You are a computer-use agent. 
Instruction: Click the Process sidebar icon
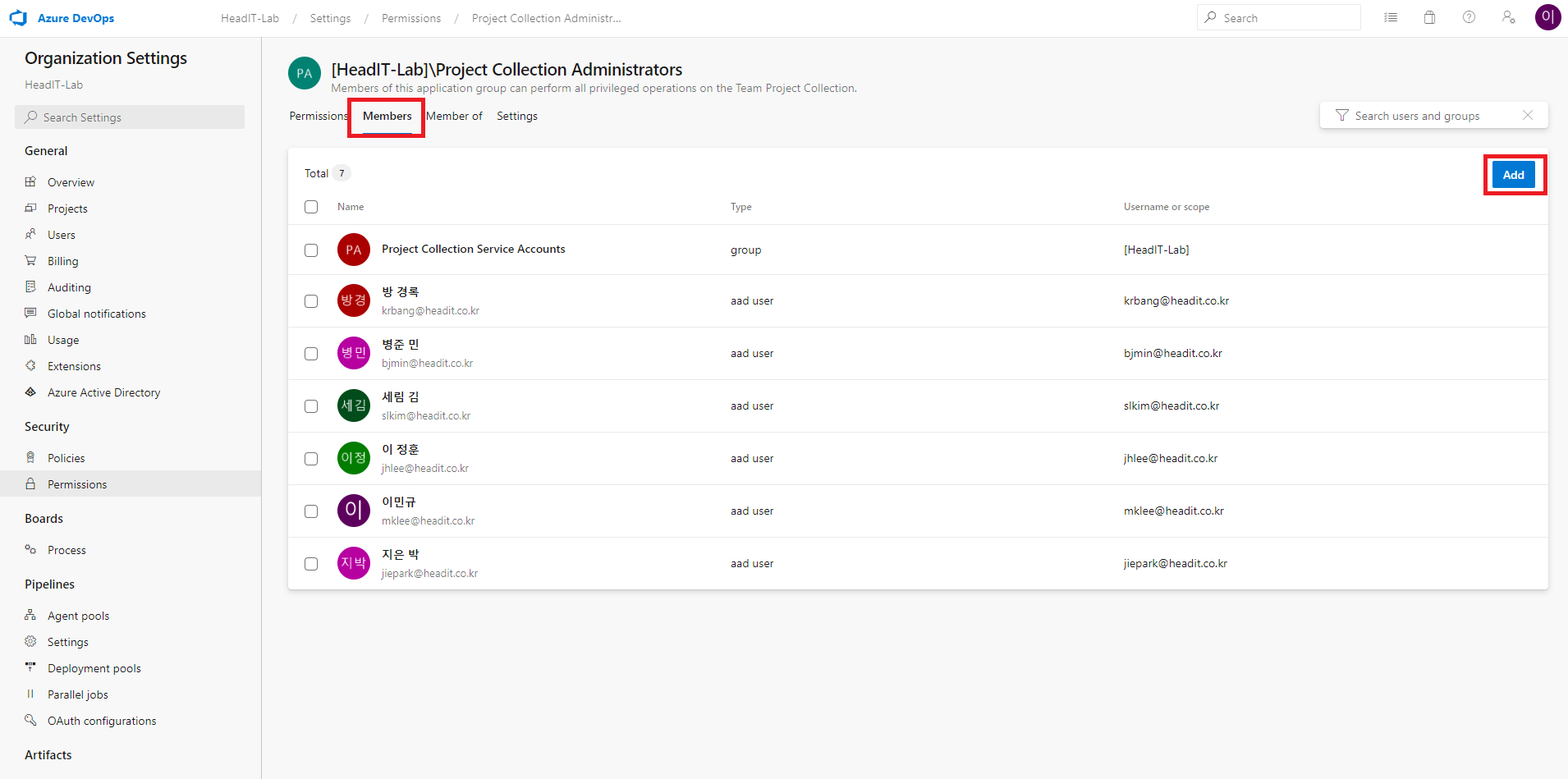[30, 549]
